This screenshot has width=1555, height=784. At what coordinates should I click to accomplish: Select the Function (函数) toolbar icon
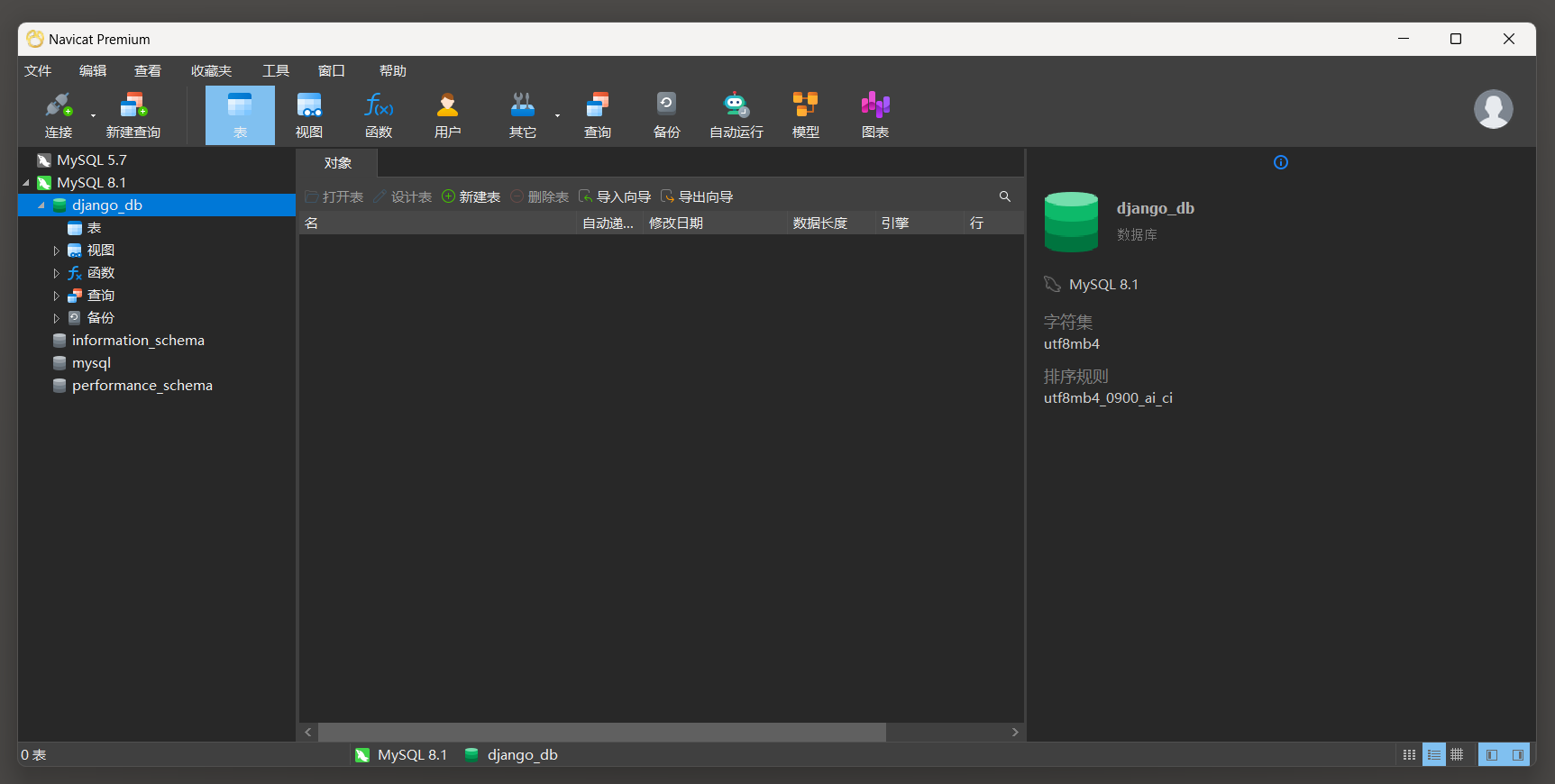pos(379,115)
